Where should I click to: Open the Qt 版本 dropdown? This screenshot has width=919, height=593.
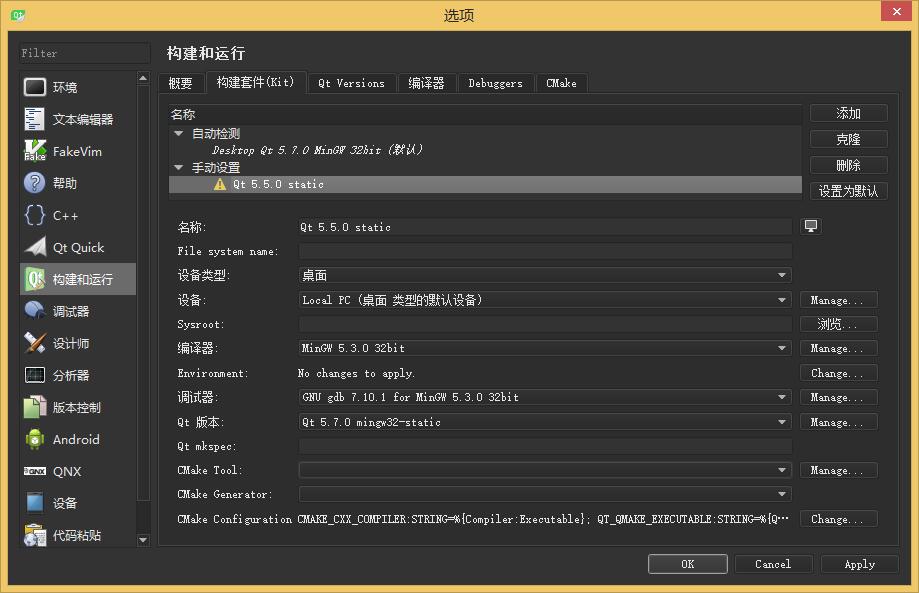pyautogui.click(x=545, y=422)
